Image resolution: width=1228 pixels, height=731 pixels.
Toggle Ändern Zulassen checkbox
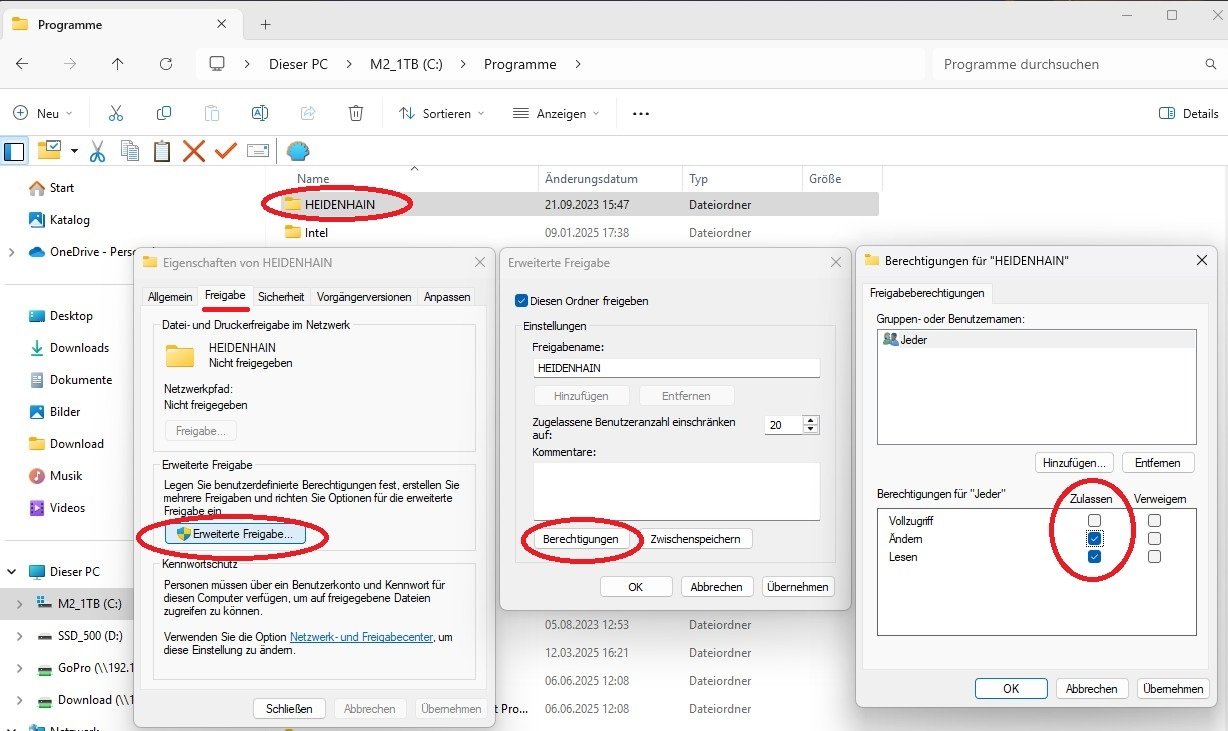(x=1095, y=539)
